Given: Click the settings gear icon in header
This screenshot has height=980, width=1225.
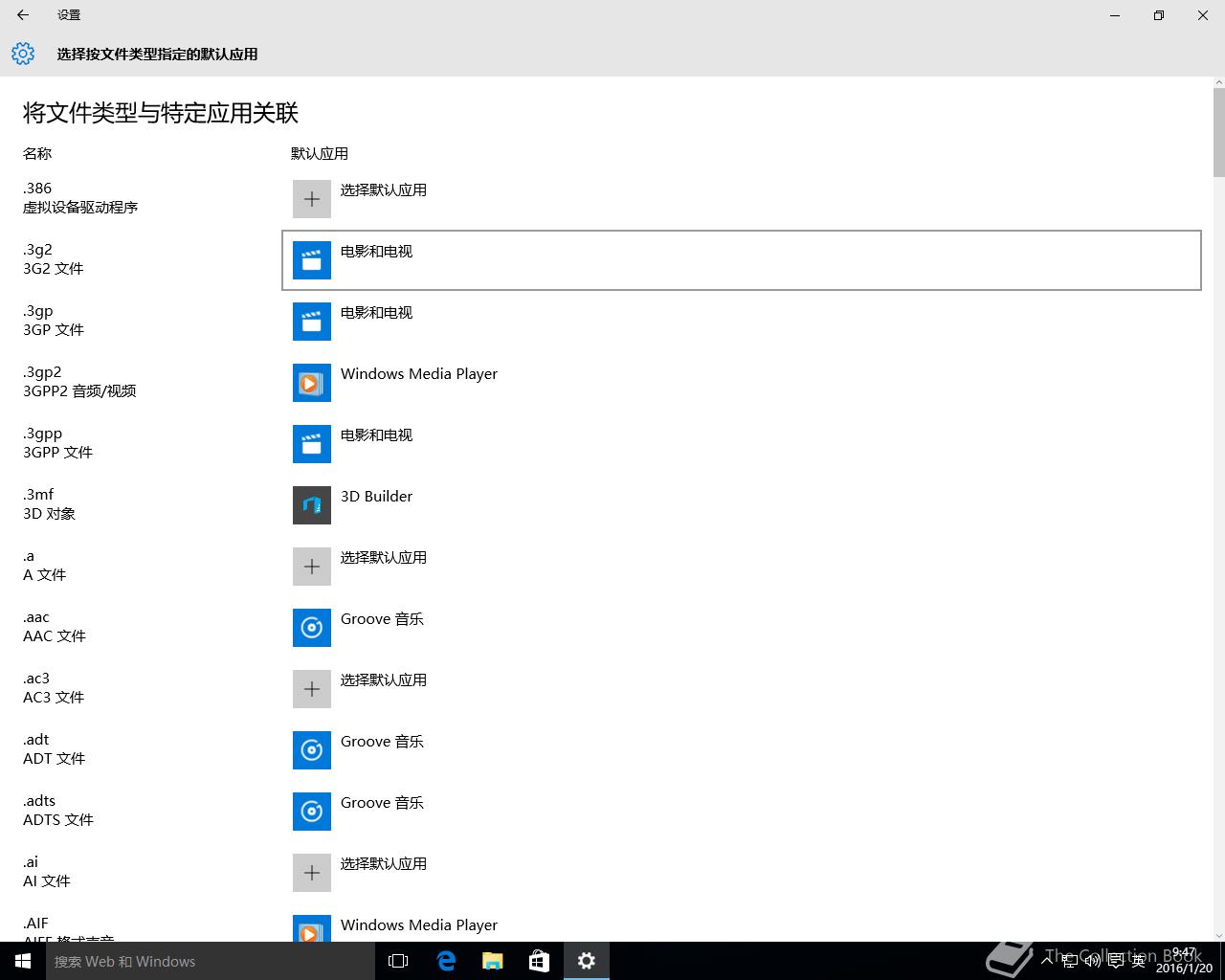Looking at the screenshot, I should 23,54.
